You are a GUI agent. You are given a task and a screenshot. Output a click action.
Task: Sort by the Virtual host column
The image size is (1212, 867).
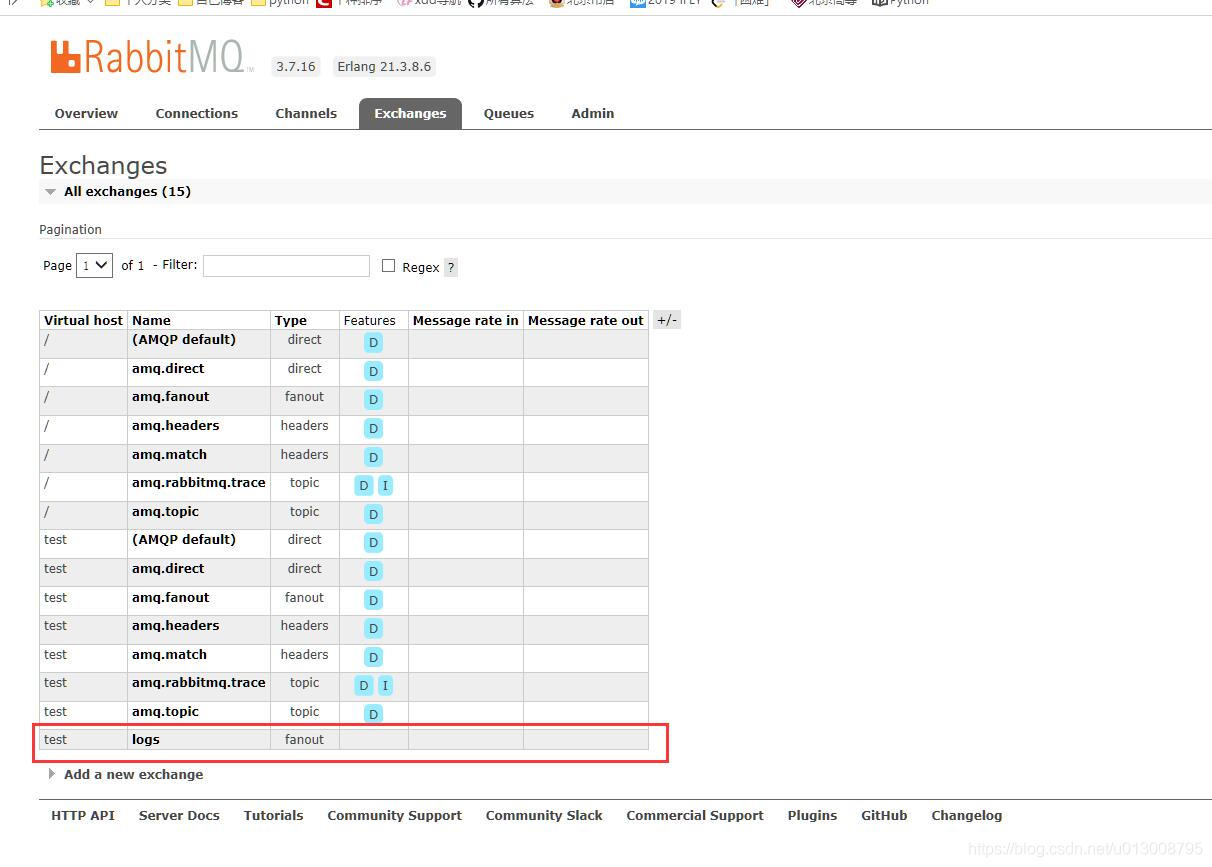[83, 320]
